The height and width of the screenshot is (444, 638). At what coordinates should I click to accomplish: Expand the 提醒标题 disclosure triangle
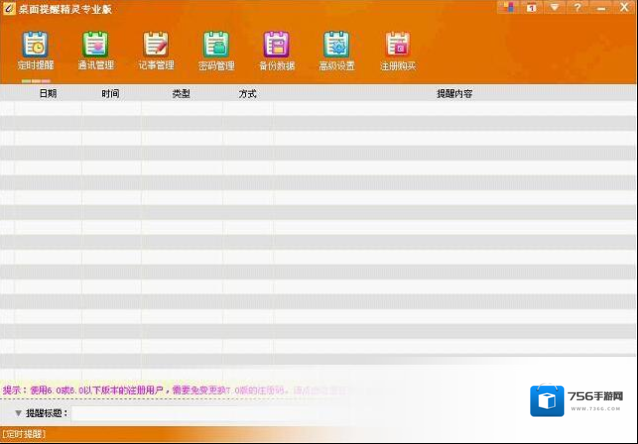[18, 413]
